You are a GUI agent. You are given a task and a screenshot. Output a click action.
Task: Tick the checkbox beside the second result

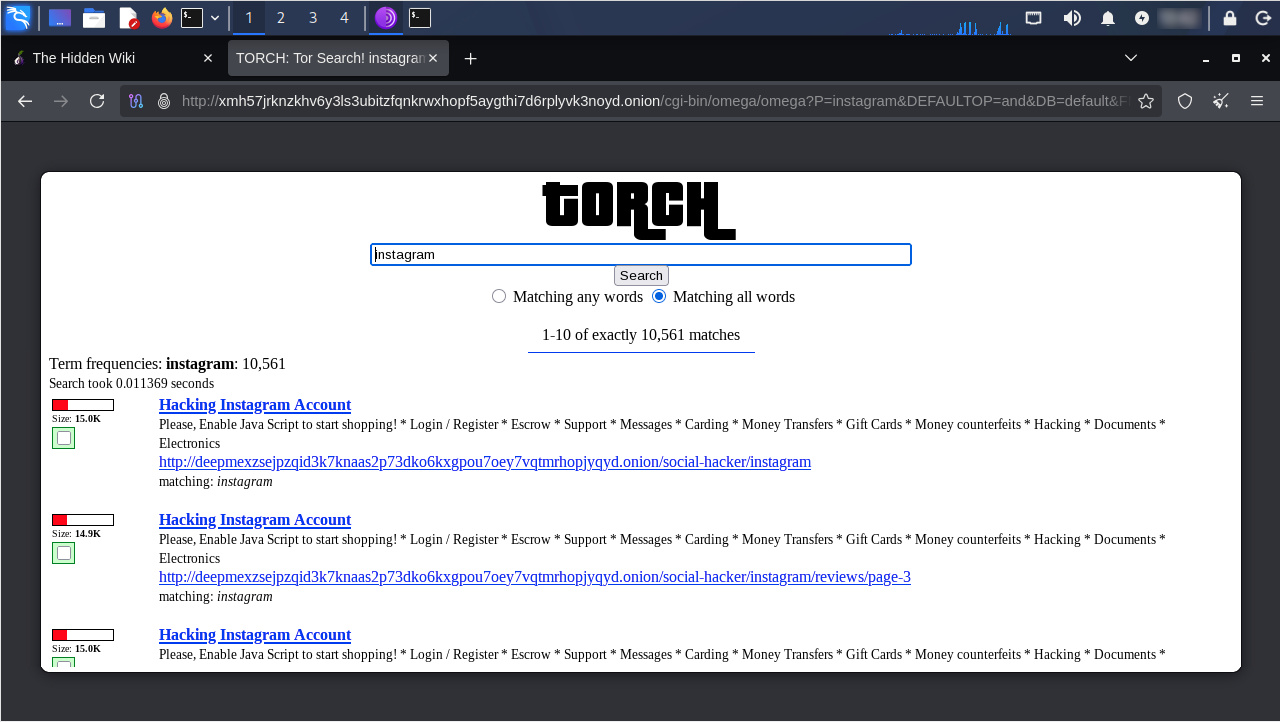coord(64,553)
